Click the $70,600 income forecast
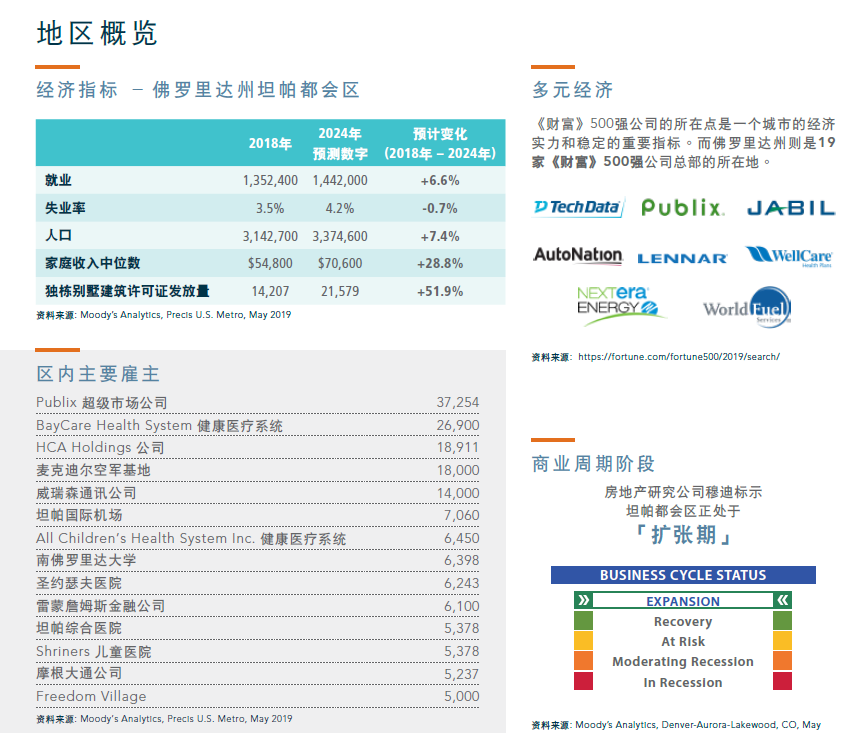The image size is (858, 733). click(x=340, y=264)
